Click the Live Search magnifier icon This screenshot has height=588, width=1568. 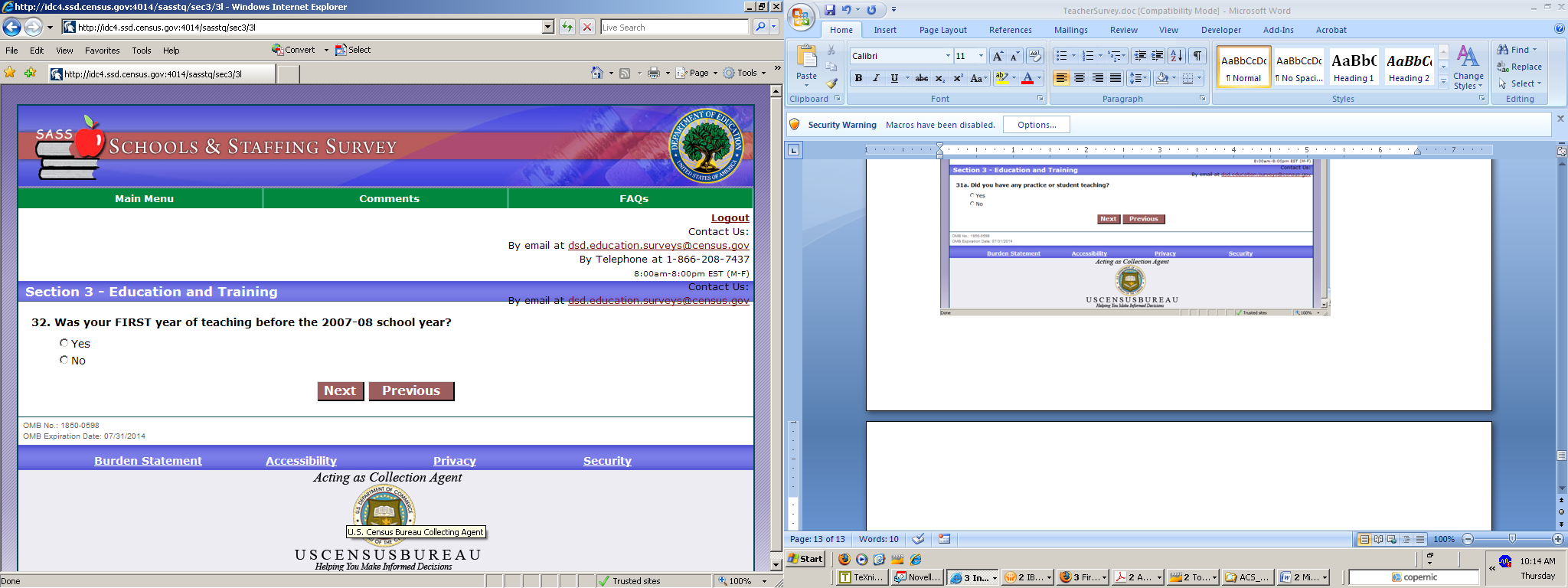[759, 27]
